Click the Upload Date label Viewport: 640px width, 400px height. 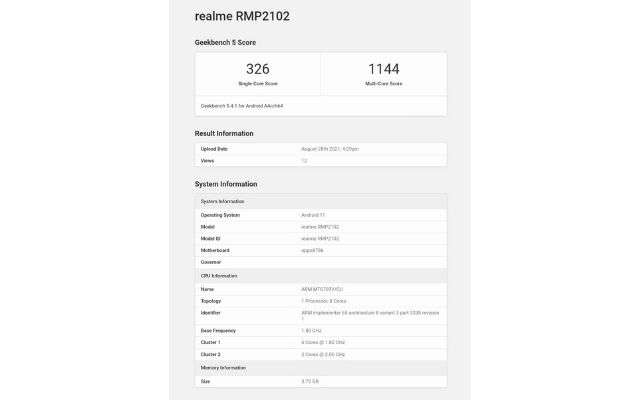coord(214,149)
